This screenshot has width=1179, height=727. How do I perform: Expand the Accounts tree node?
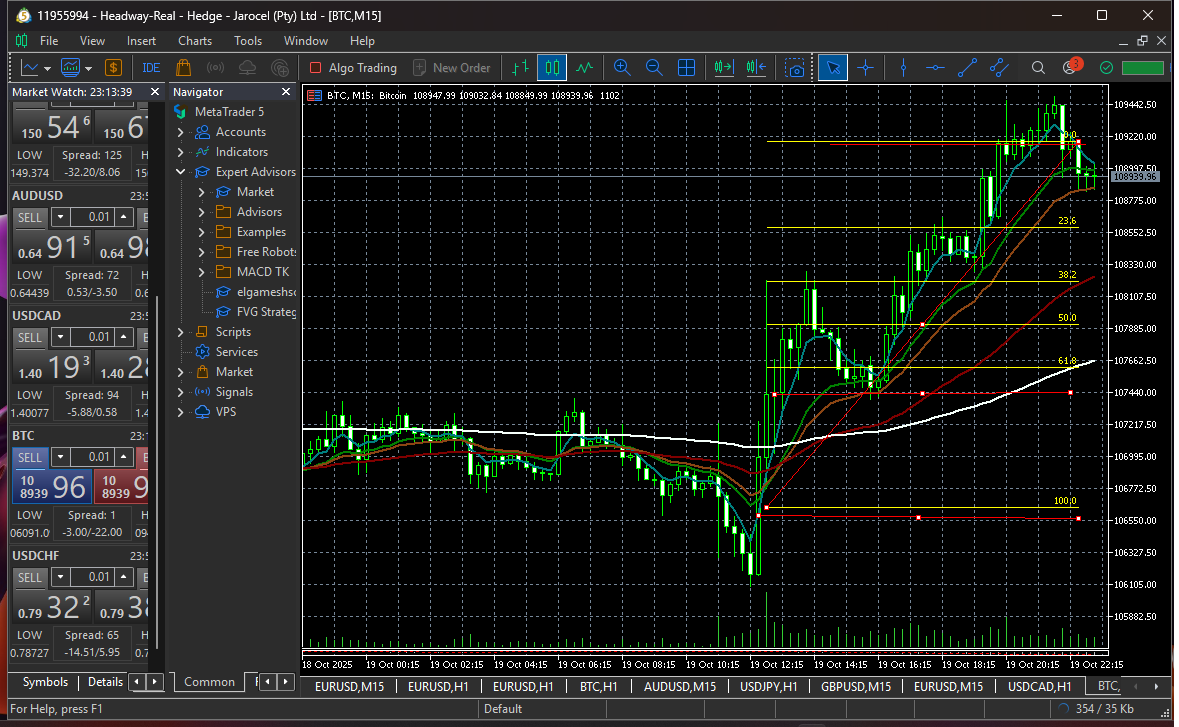coord(180,132)
